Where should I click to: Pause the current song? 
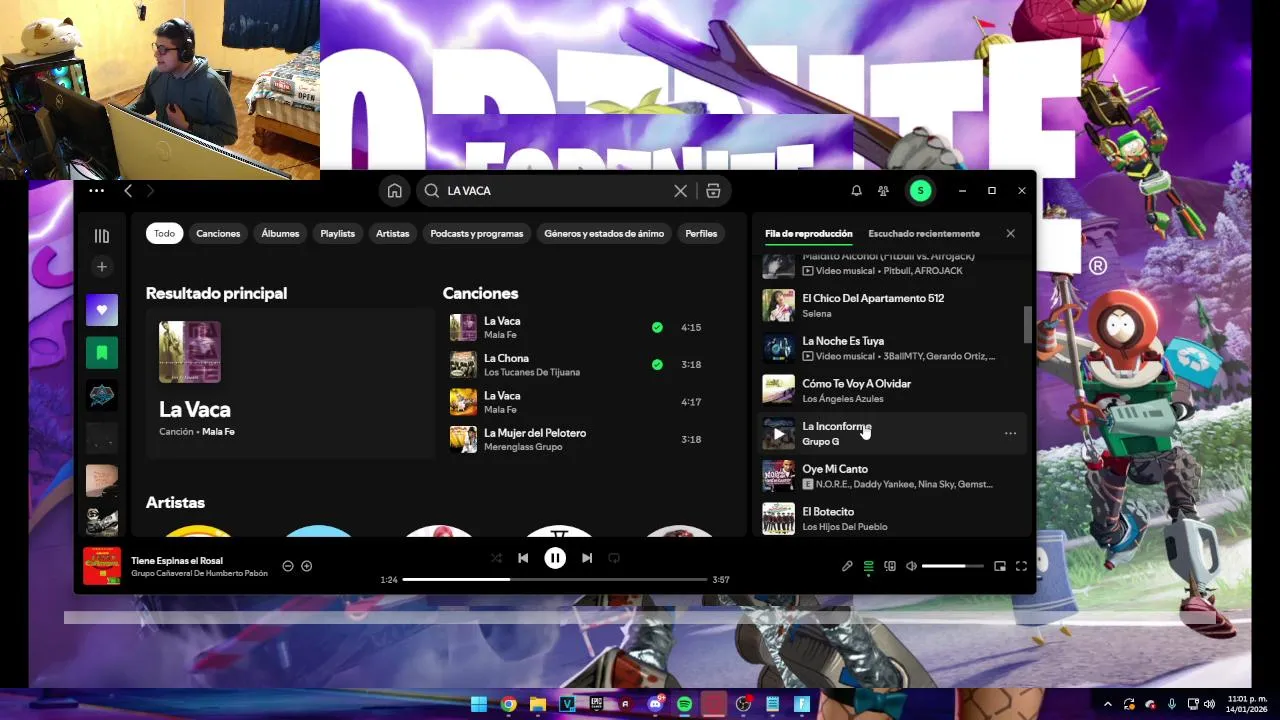555,558
